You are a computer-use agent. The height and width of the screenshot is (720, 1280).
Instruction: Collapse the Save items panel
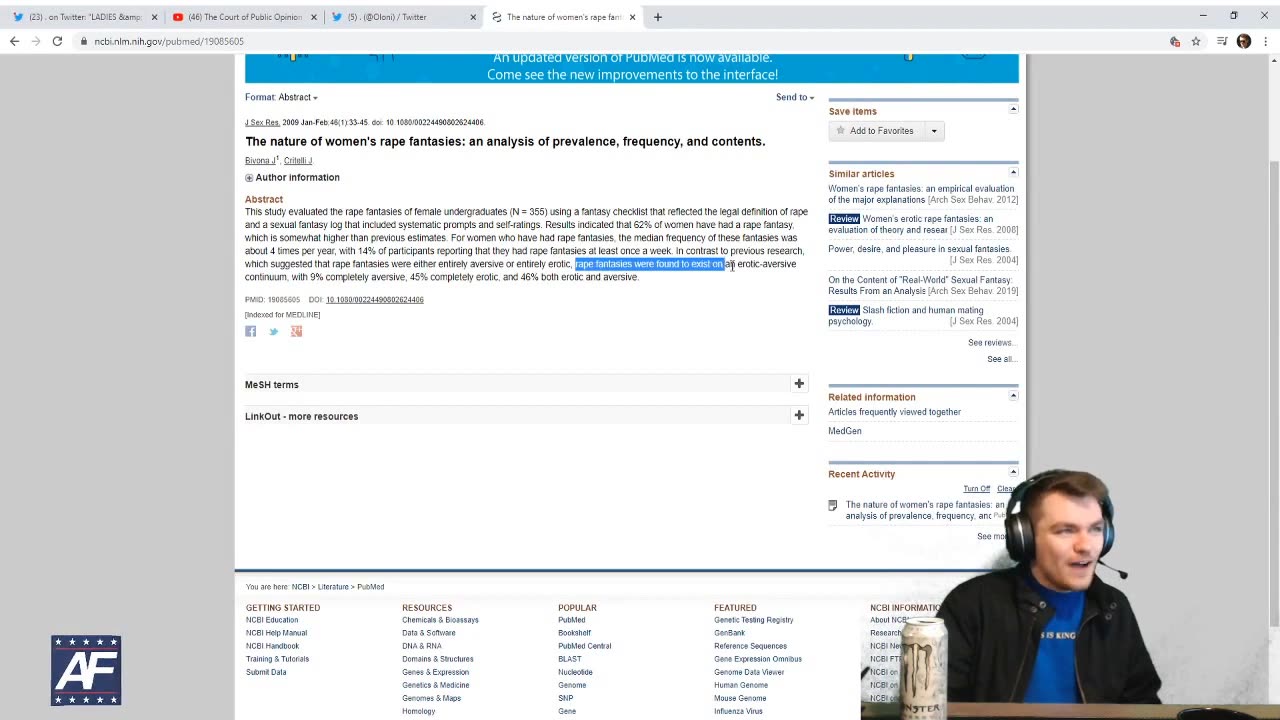1013,109
